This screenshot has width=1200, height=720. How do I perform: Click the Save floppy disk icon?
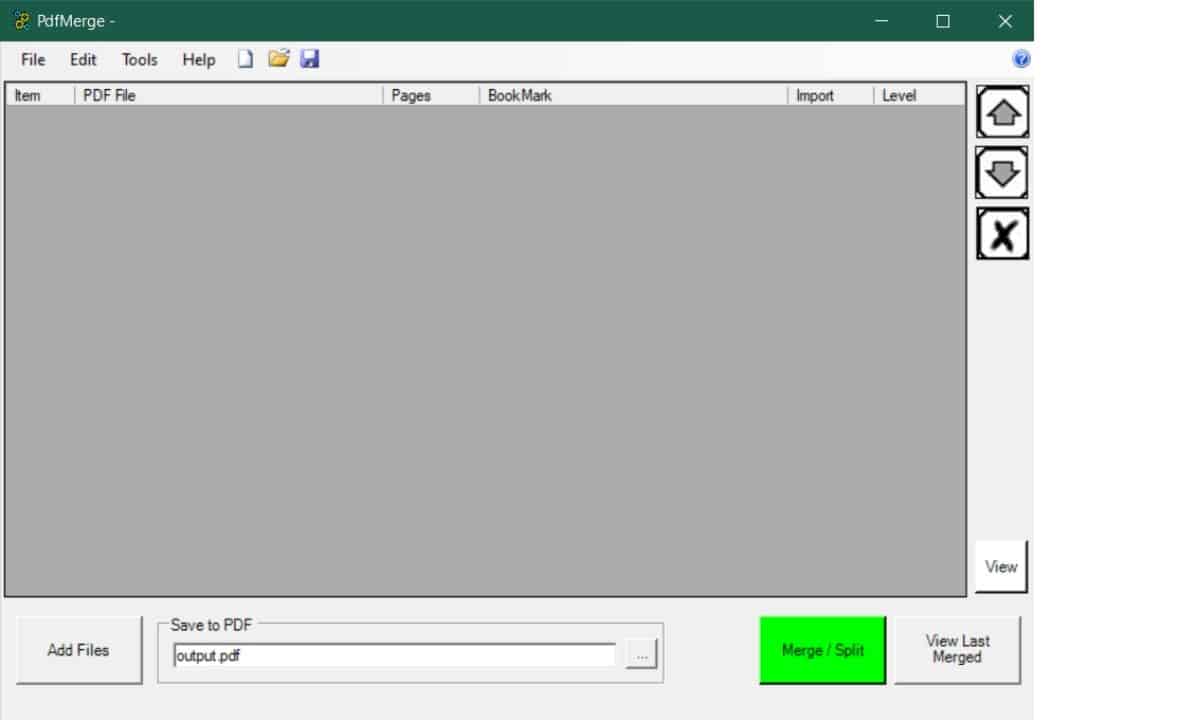pos(310,59)
